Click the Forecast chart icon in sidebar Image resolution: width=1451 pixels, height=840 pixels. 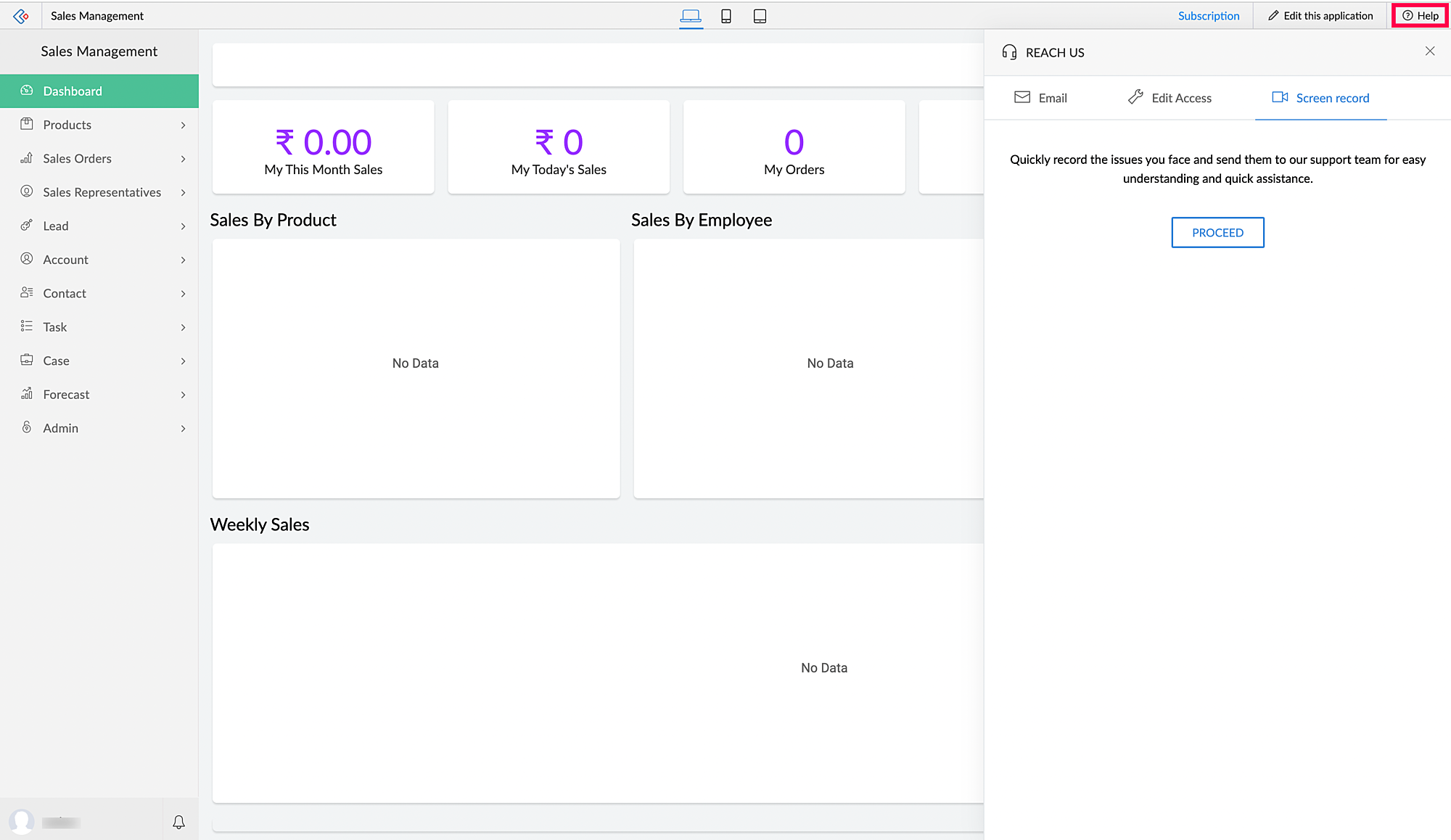(x=27, y=394)
